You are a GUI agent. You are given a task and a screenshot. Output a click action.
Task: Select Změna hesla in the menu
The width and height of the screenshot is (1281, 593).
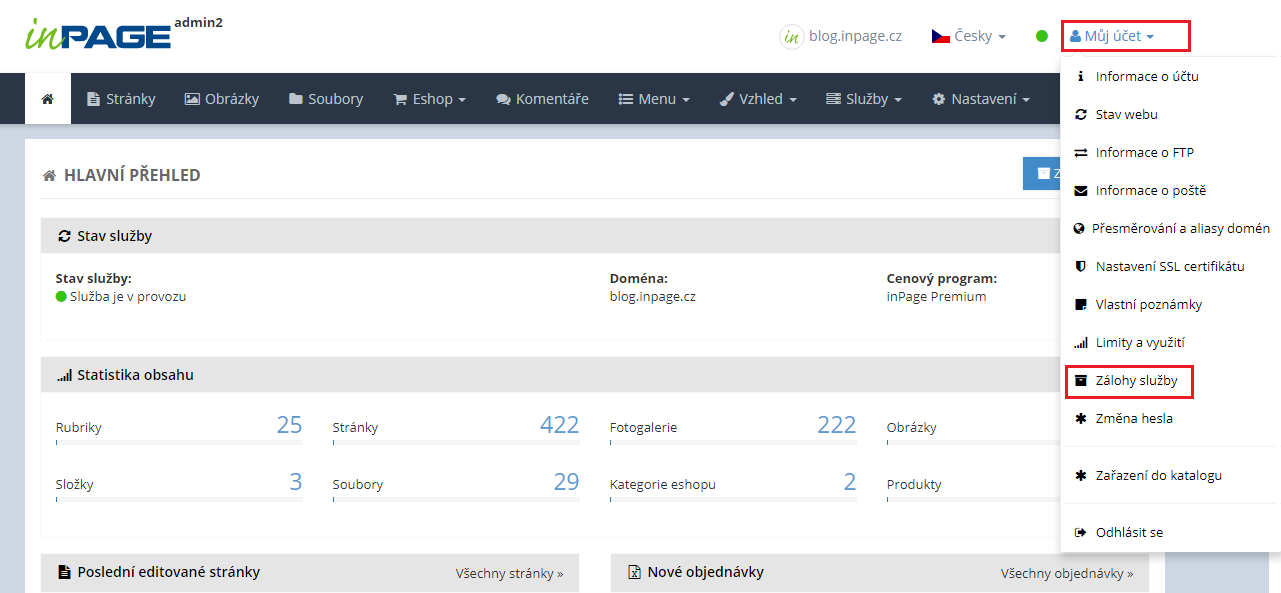tap(1134, 419)
